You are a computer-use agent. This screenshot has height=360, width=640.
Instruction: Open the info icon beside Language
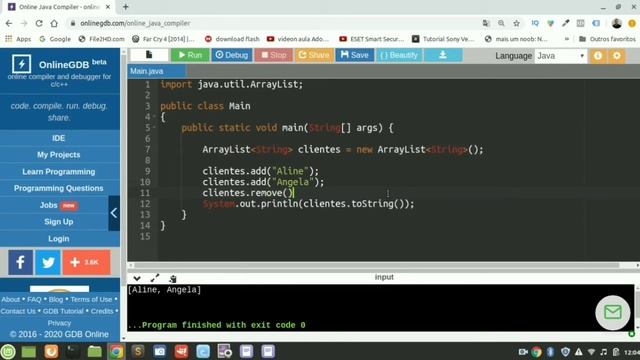point(598,56)
